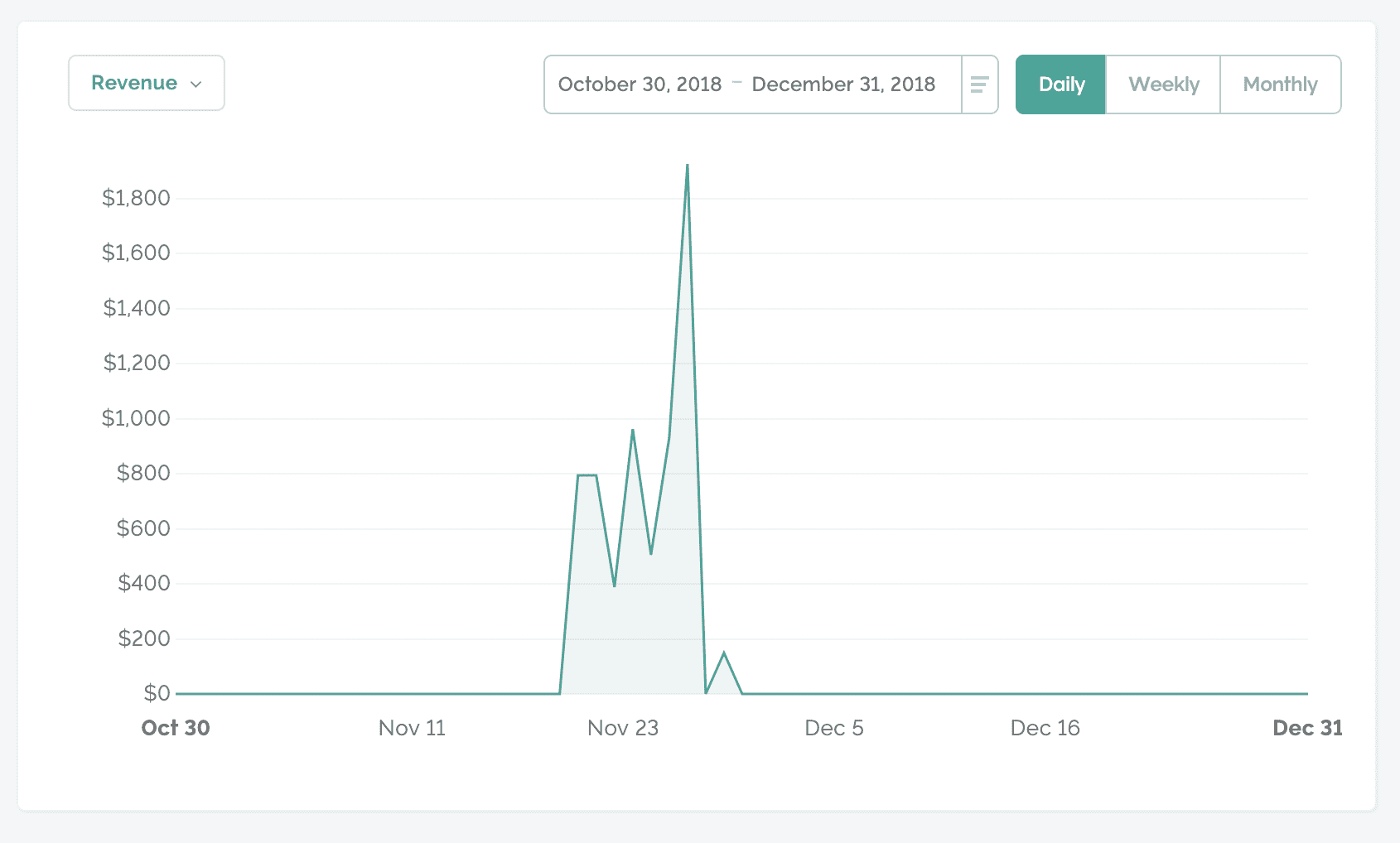
Task: Click the Dec 5 axis label
Action: [x=834, y=728]
